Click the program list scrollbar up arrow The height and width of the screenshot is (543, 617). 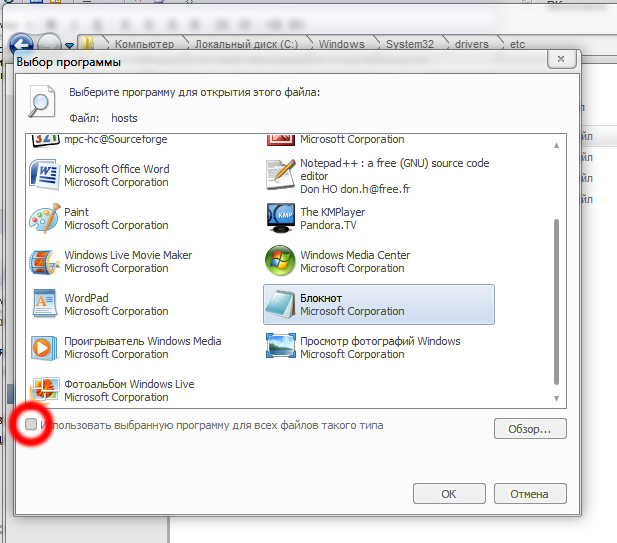pyautogui.click(x=557, y=145)
